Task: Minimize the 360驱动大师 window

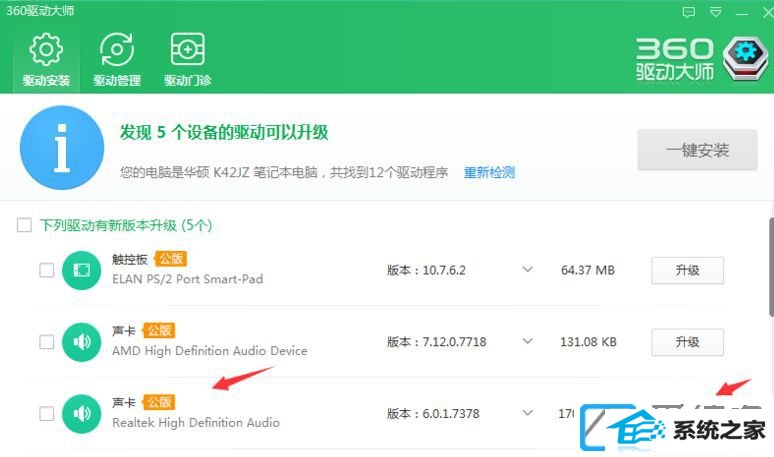Action: click(741, 13)
